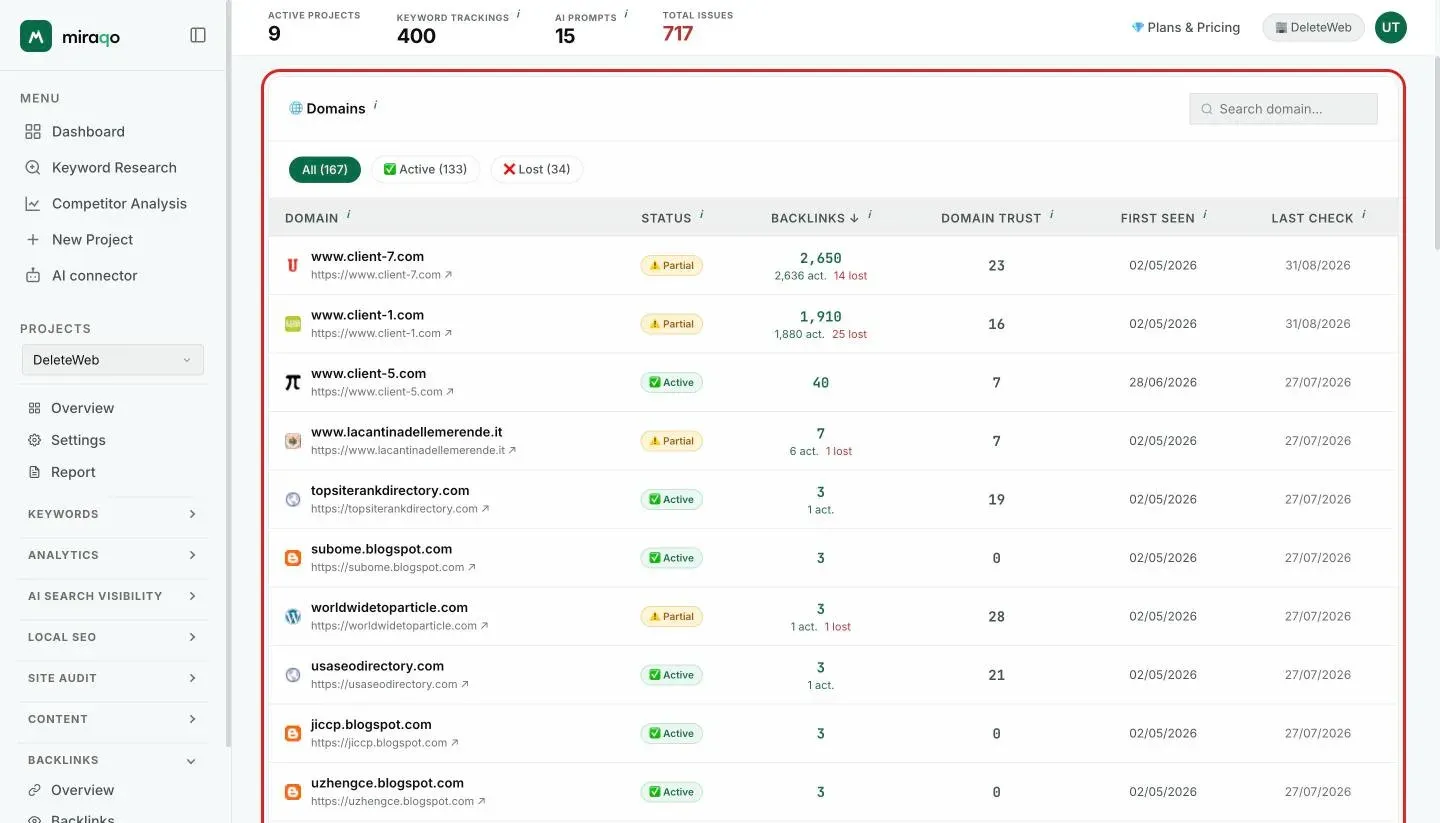Expand the Local SEO section
The width and height of the screenshot is (1440, 823).
112,637
